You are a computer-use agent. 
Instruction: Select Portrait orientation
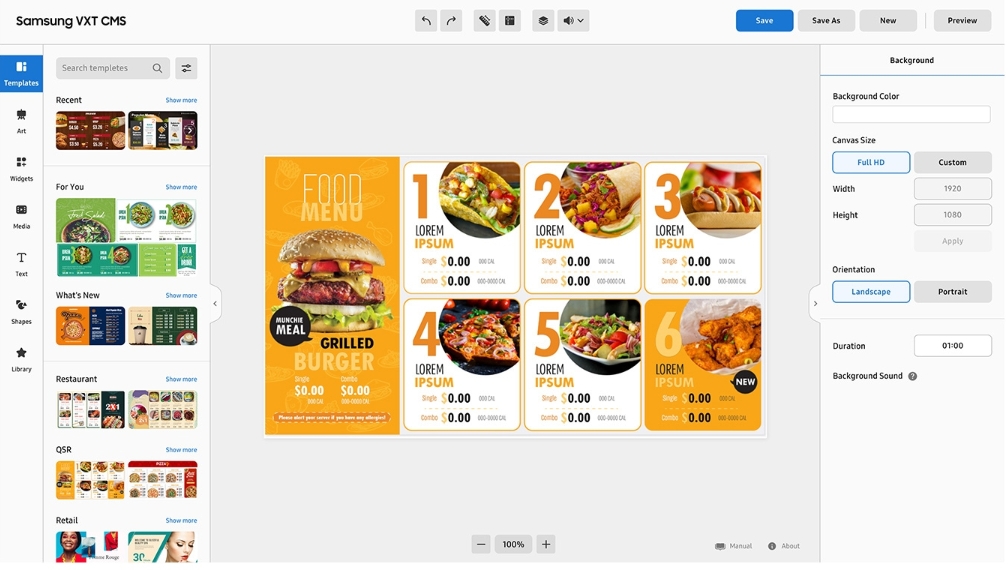click(953, 292)
